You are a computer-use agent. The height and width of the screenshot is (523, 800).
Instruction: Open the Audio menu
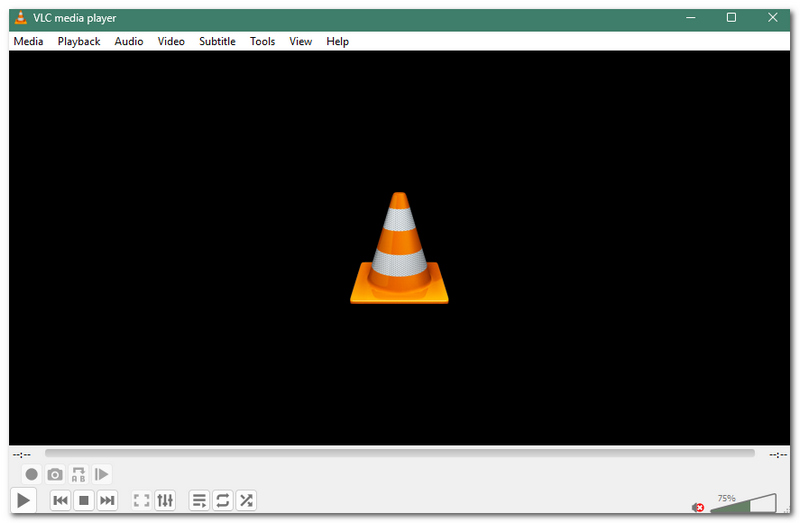point(129,41)
